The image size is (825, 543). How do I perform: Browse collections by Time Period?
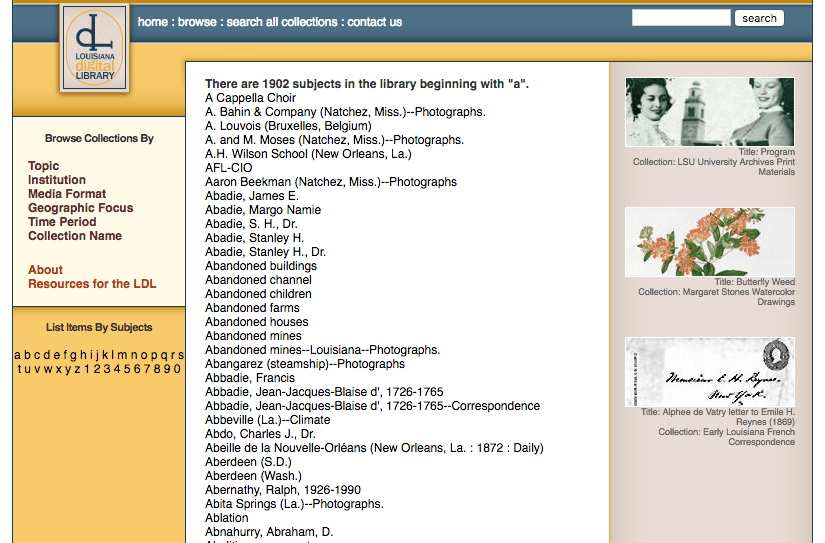pyautogui.click(x=62, y=222)
